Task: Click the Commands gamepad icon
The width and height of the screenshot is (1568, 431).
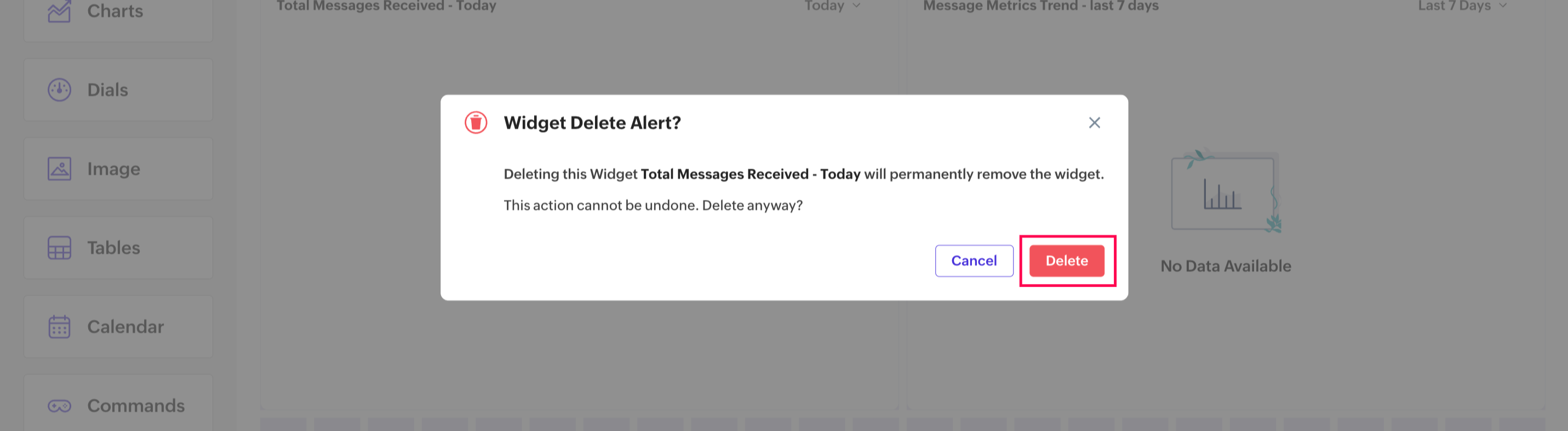Action: [59, 405]
